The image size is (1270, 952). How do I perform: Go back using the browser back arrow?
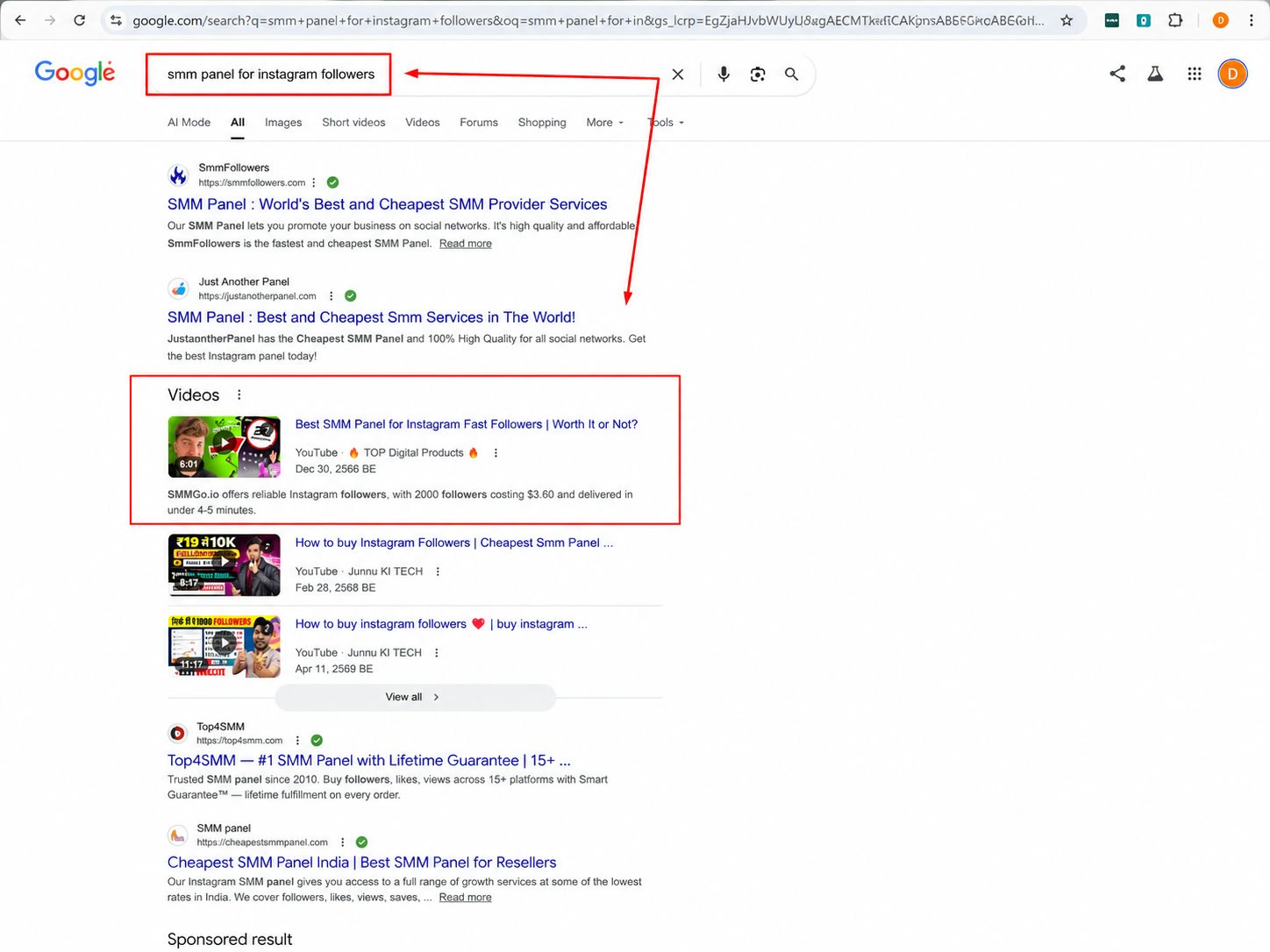point(20,20)
